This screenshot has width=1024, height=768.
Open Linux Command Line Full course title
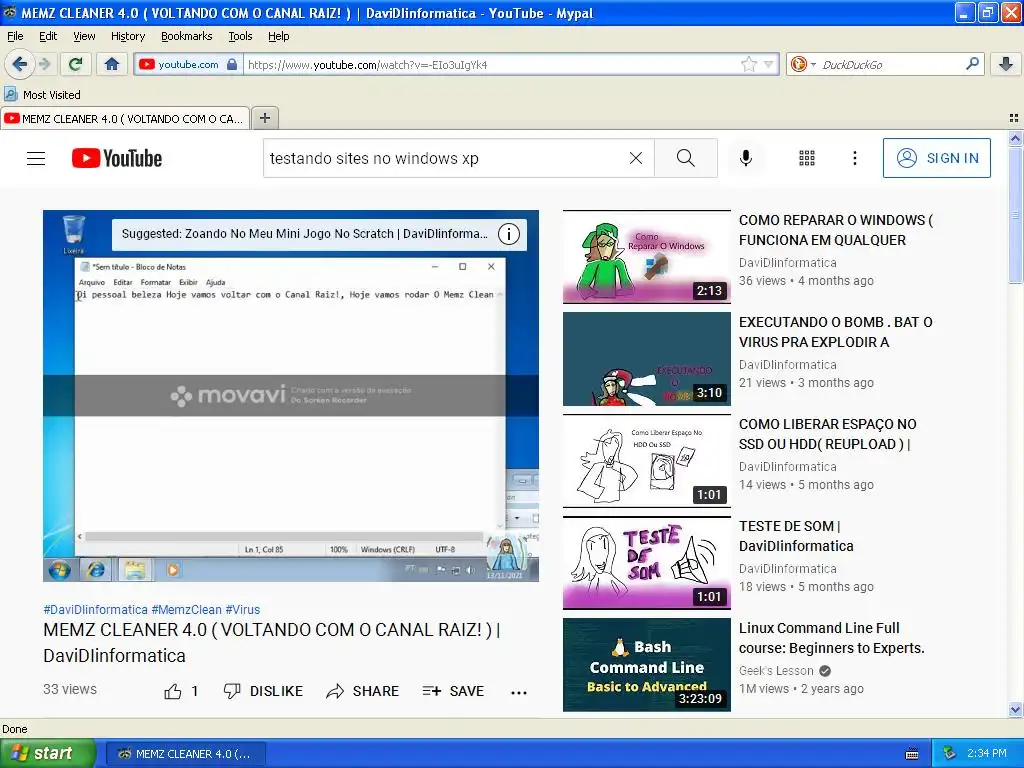point(832,637)
